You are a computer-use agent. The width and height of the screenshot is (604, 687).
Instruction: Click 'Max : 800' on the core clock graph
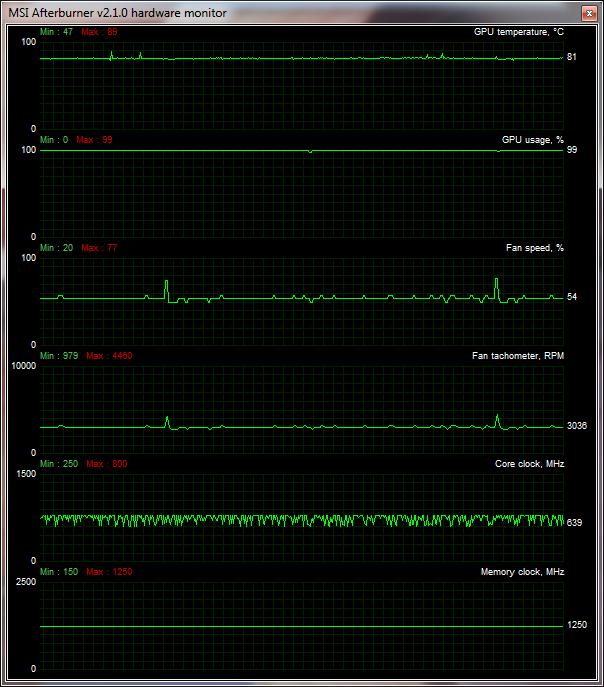(x=107, y=464)
